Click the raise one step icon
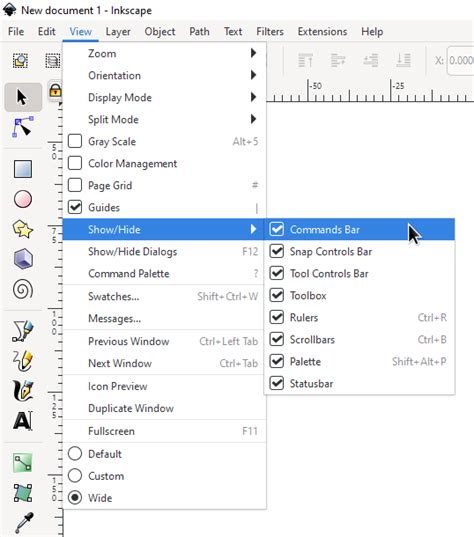 point(338,60)
